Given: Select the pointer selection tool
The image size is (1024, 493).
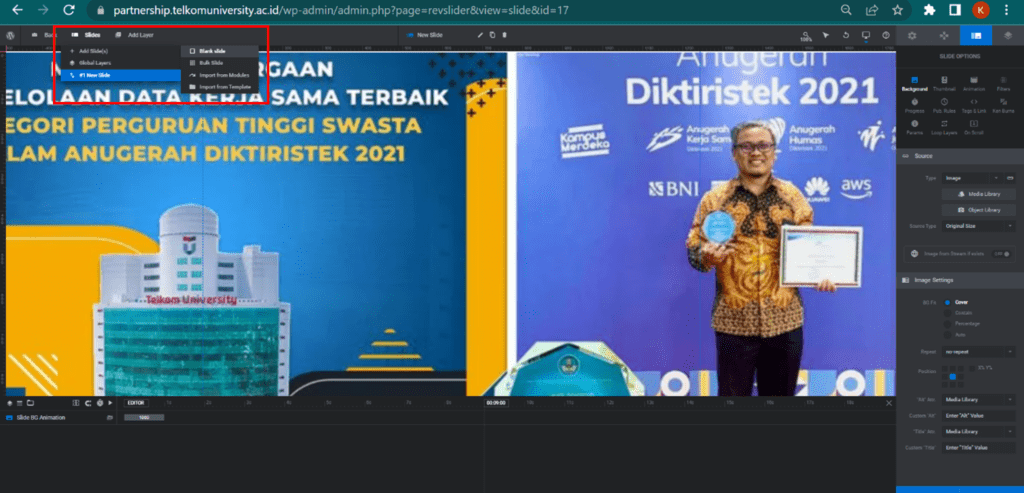Looking at the screenshot, I should [825, 35].
